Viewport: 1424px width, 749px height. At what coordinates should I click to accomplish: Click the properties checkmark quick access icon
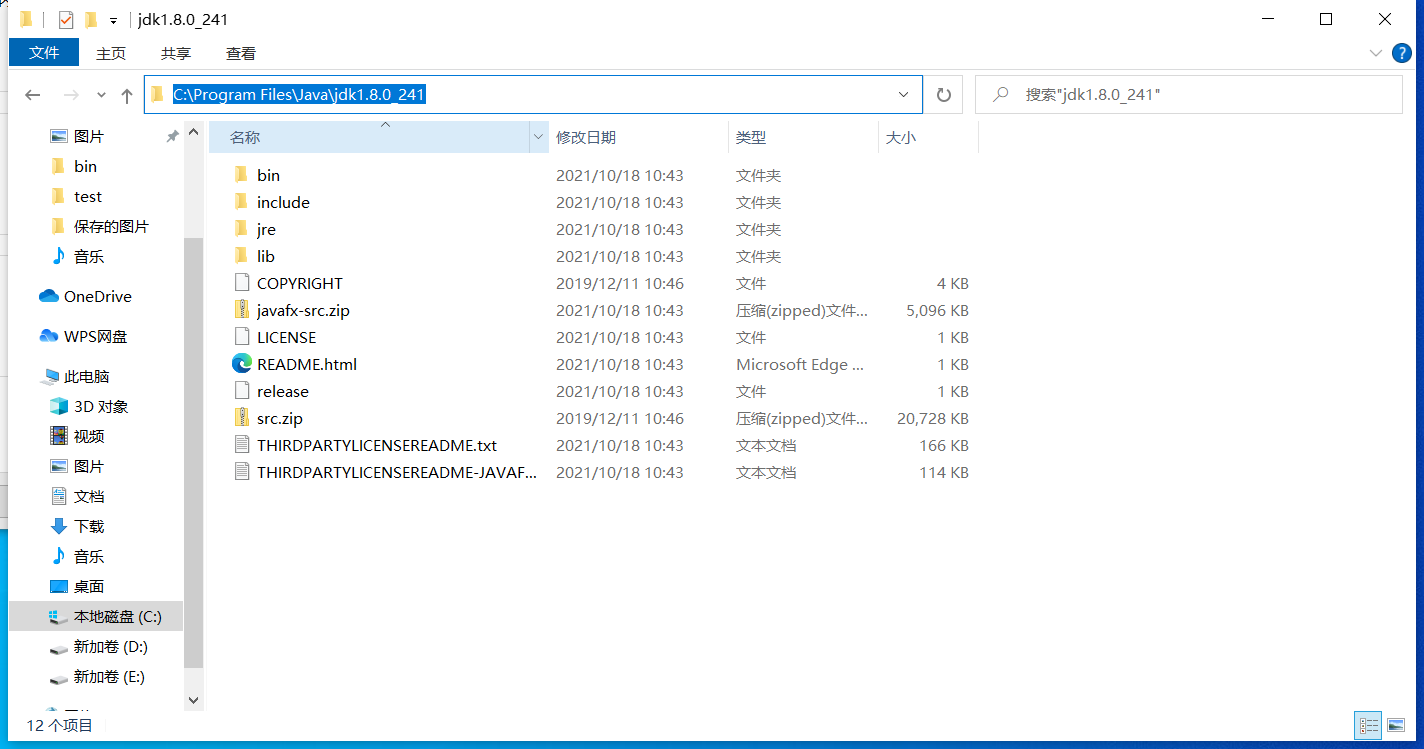coord(66,20)
